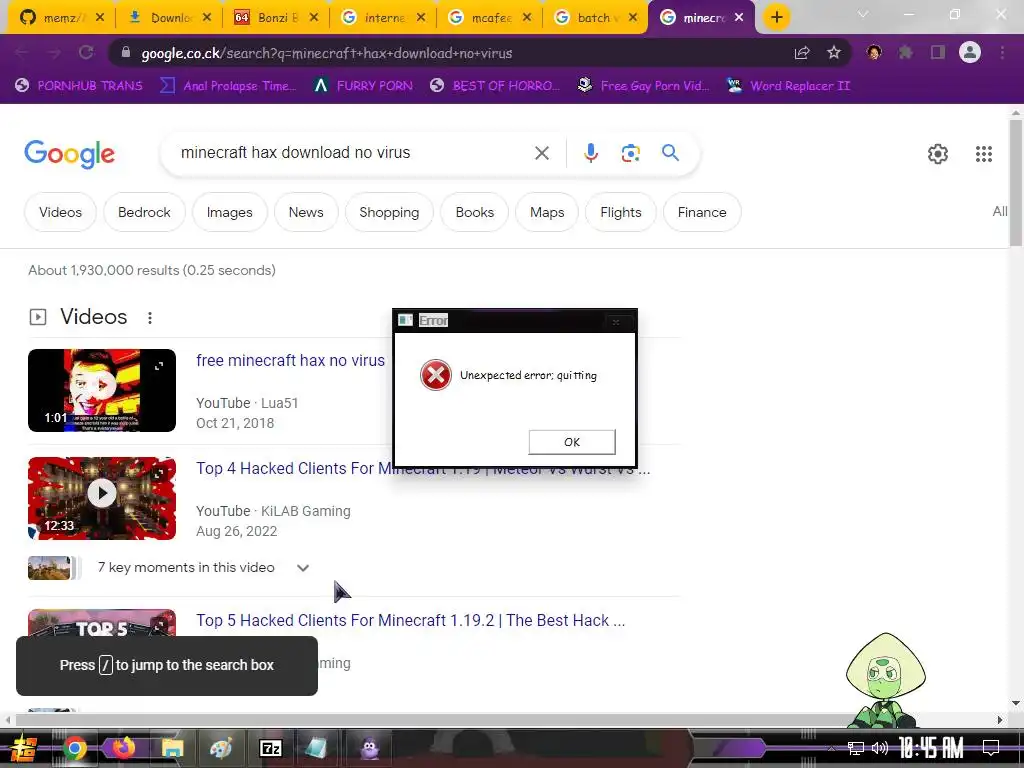
Task: Reload the page in Chrome
Action: tap(86, 53)
